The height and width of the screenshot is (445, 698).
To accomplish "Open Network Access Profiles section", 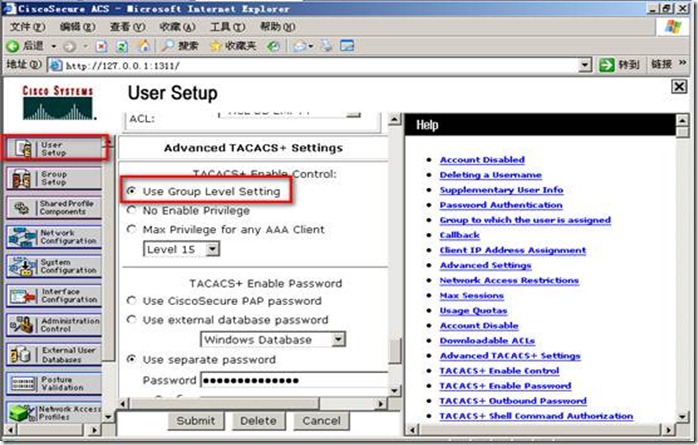I will 54,413.
